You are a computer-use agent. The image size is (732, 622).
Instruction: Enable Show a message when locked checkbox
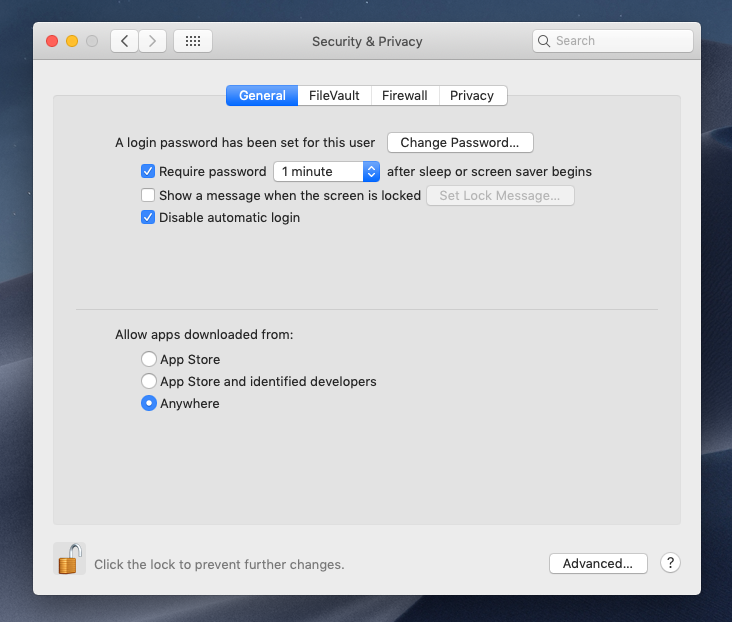[148, 195]
